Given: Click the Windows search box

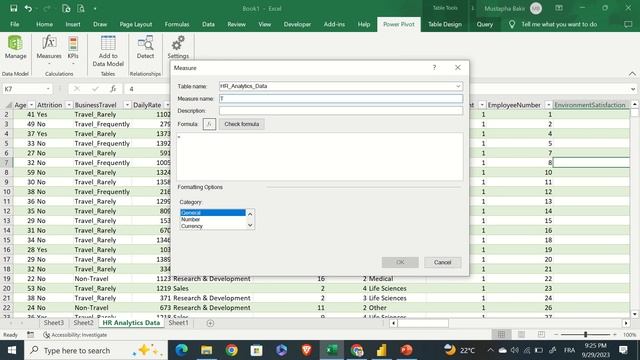Looking at the screenshot, I should click(x=96, y=350).
